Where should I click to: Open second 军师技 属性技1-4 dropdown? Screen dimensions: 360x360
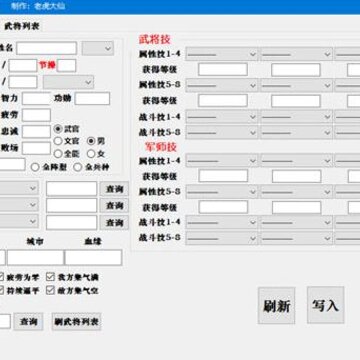tap(296, 161)
